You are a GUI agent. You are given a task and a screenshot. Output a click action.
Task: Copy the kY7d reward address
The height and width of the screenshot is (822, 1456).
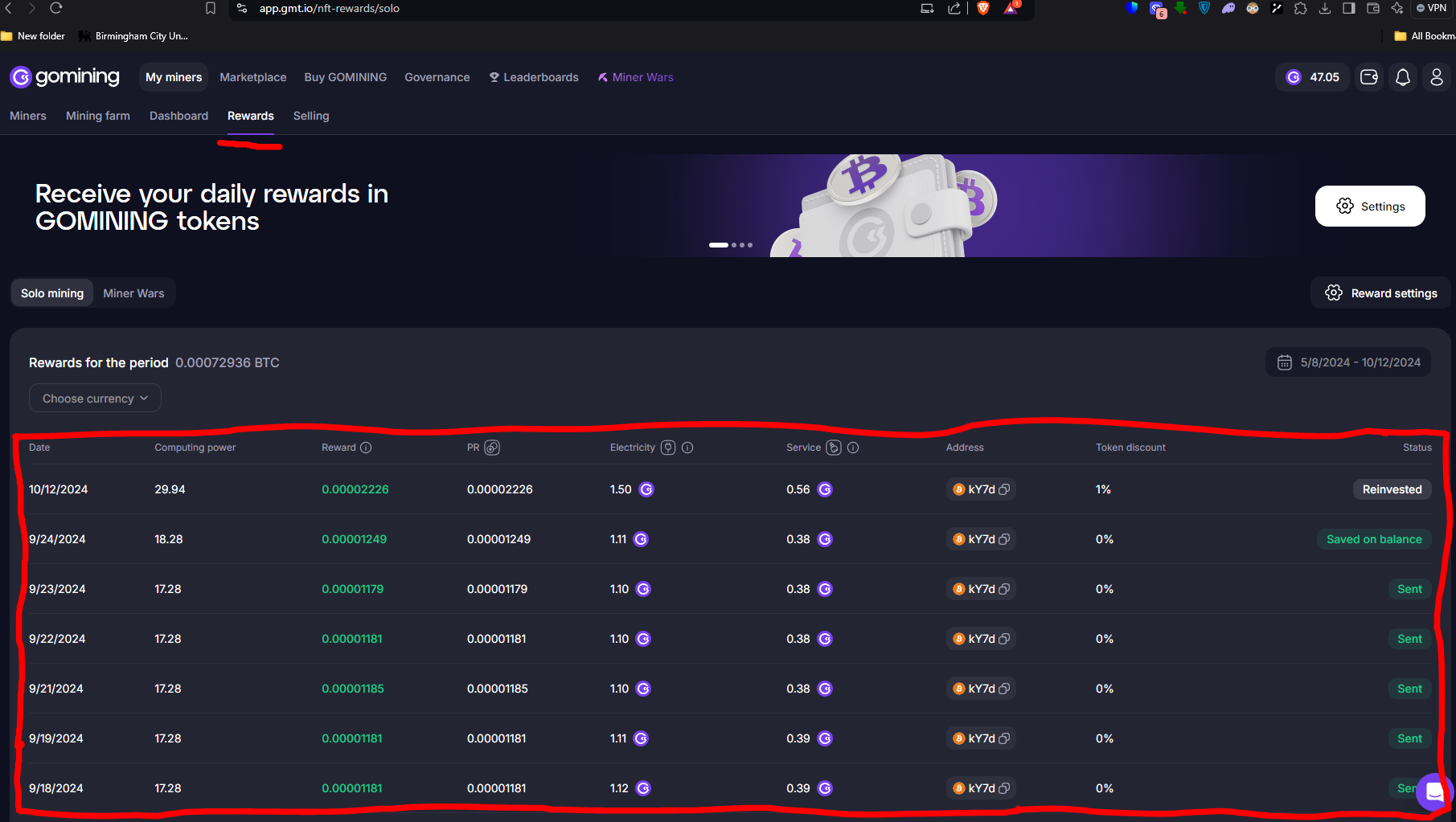1003,489
